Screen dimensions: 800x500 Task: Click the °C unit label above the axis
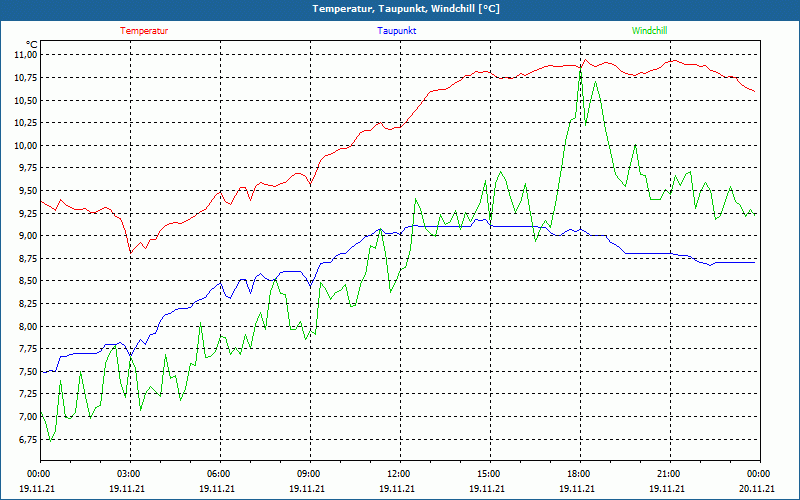tap(32, 44)
